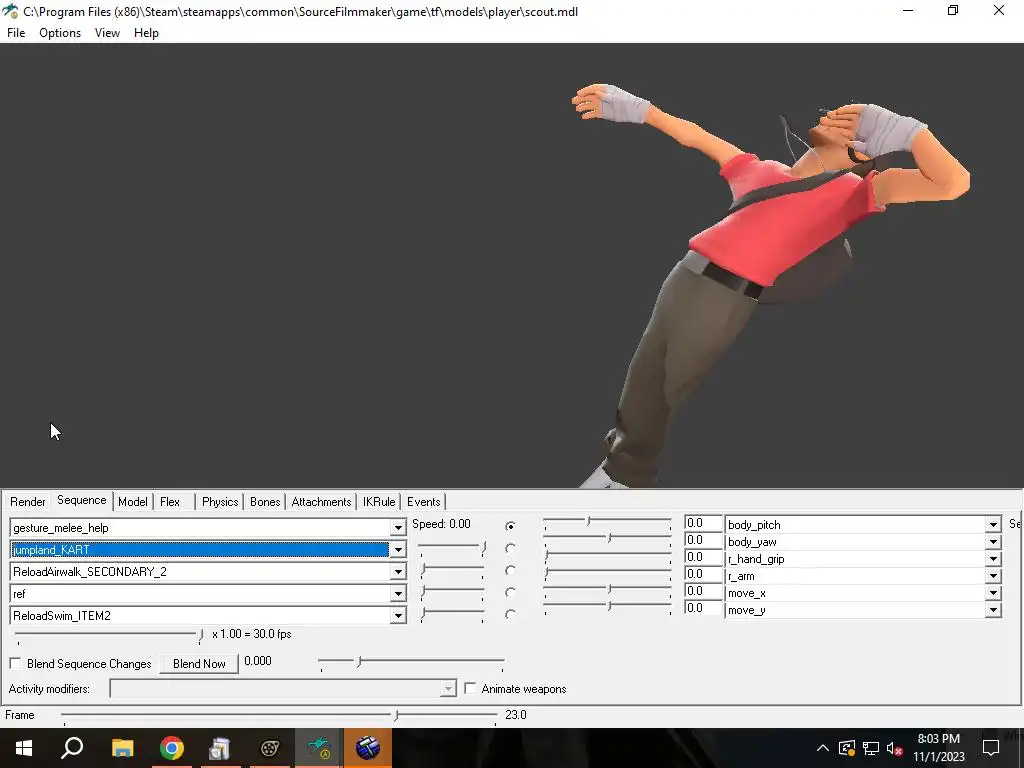Open File Explorer from taskbar

click(122, 748)
